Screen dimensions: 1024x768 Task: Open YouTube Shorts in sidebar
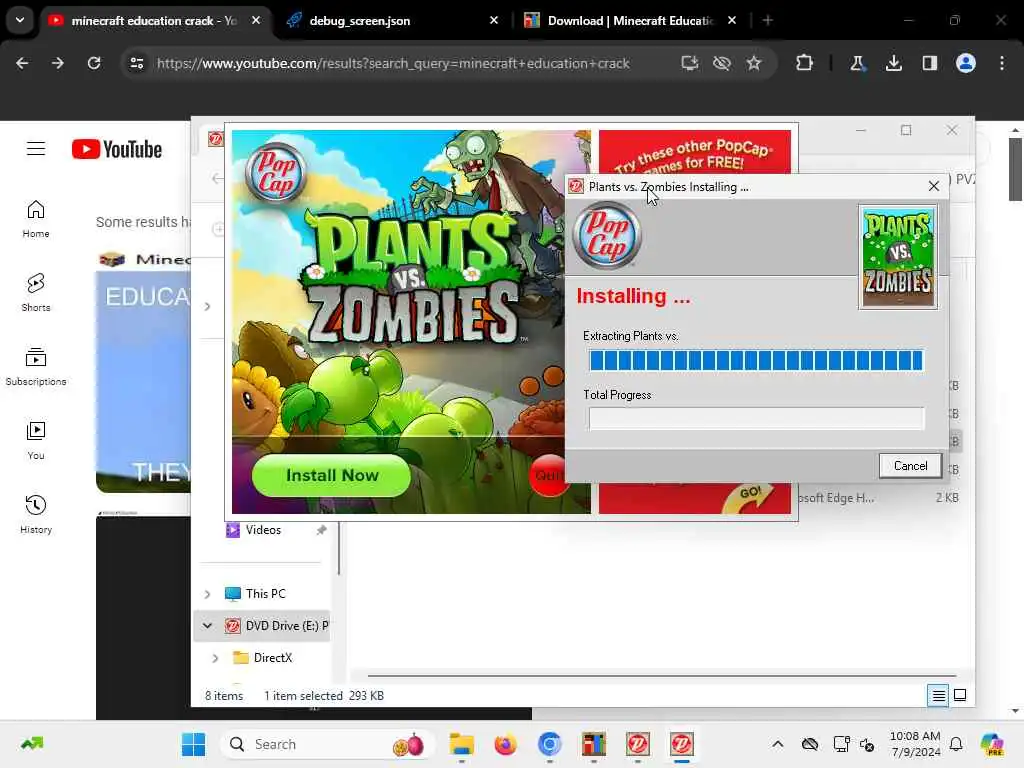click(x=36, y=293)
